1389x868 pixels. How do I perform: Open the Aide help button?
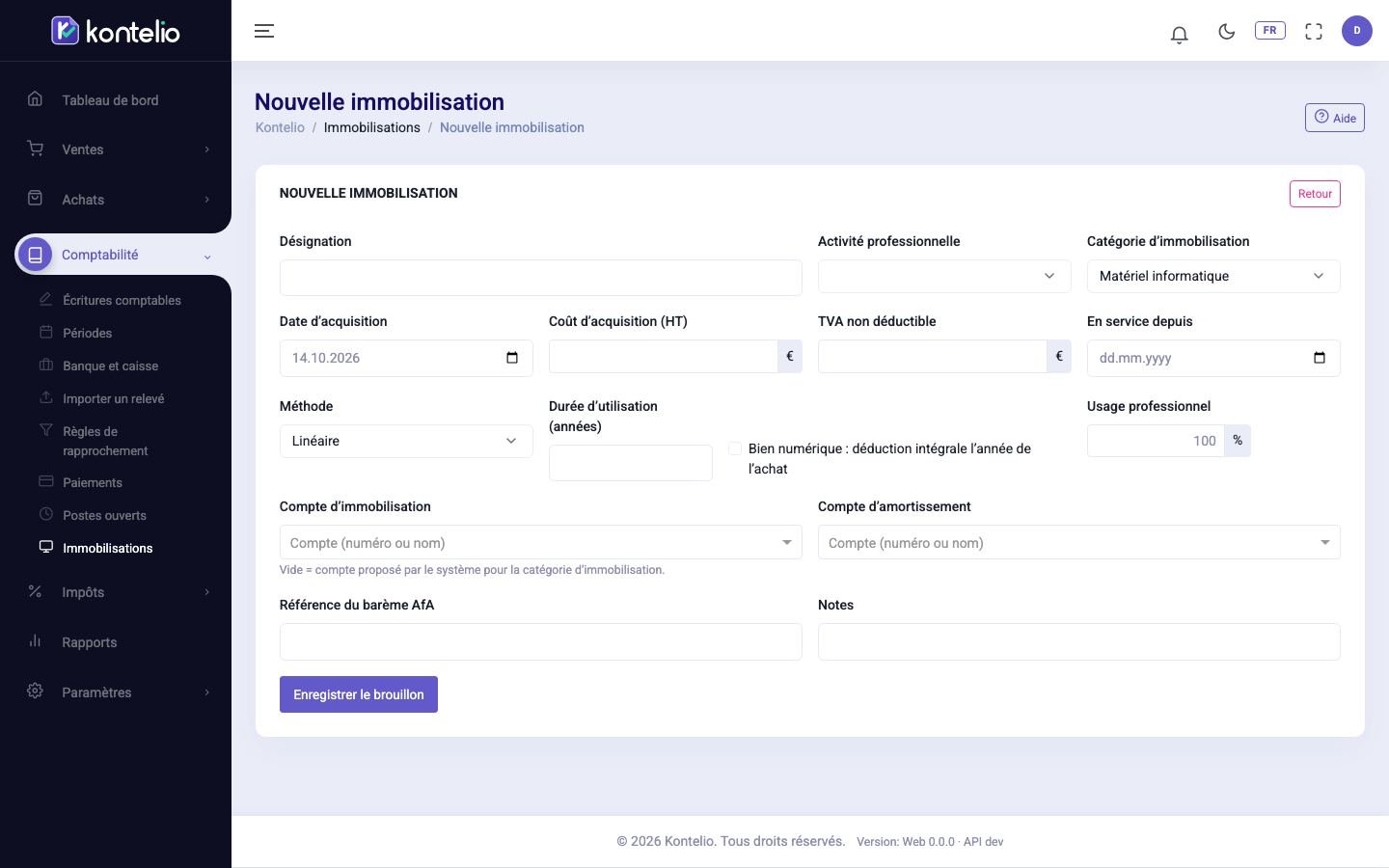(1335, 118)
